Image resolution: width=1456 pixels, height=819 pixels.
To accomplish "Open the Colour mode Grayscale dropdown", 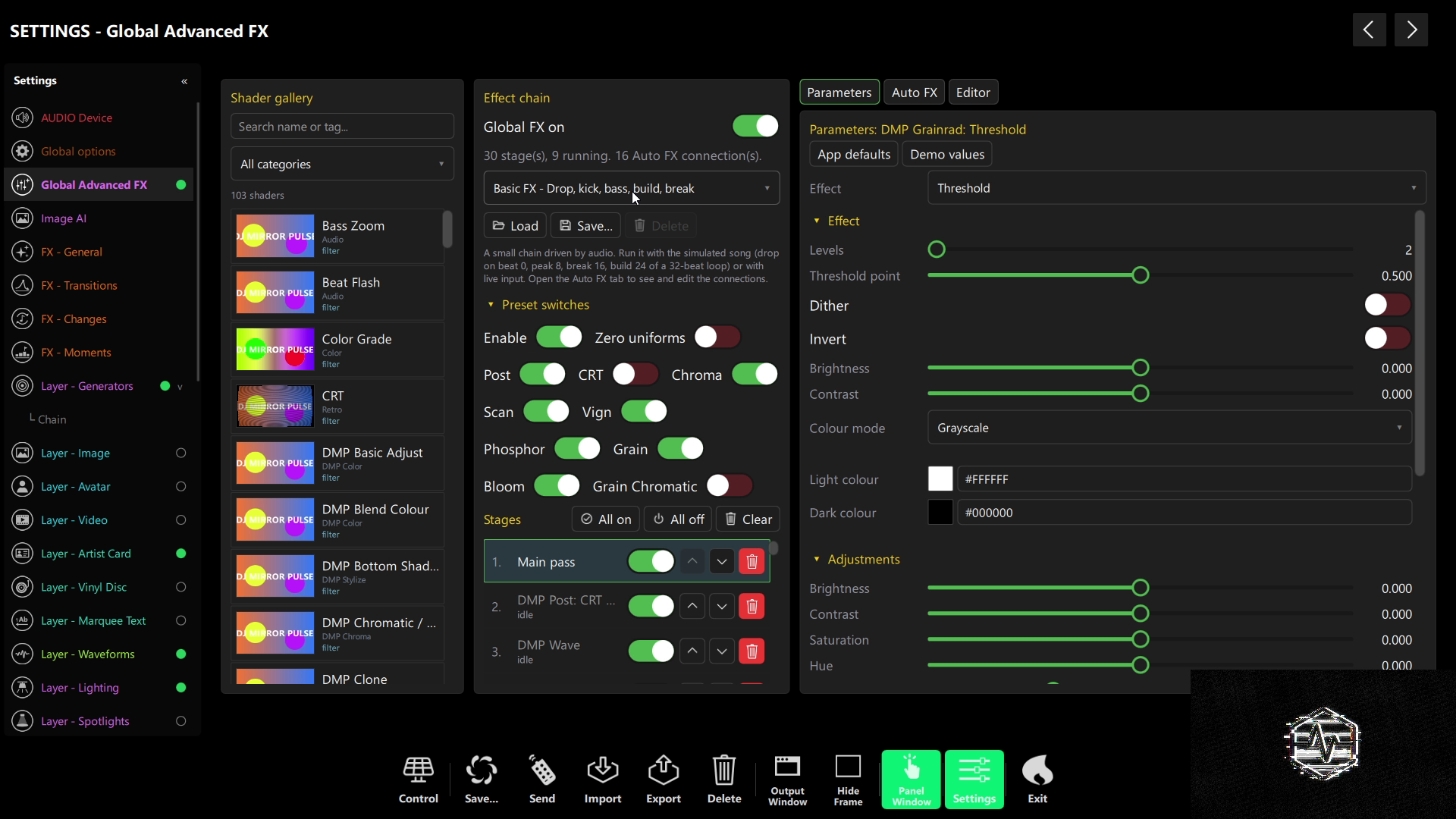I will [1169, 428].
